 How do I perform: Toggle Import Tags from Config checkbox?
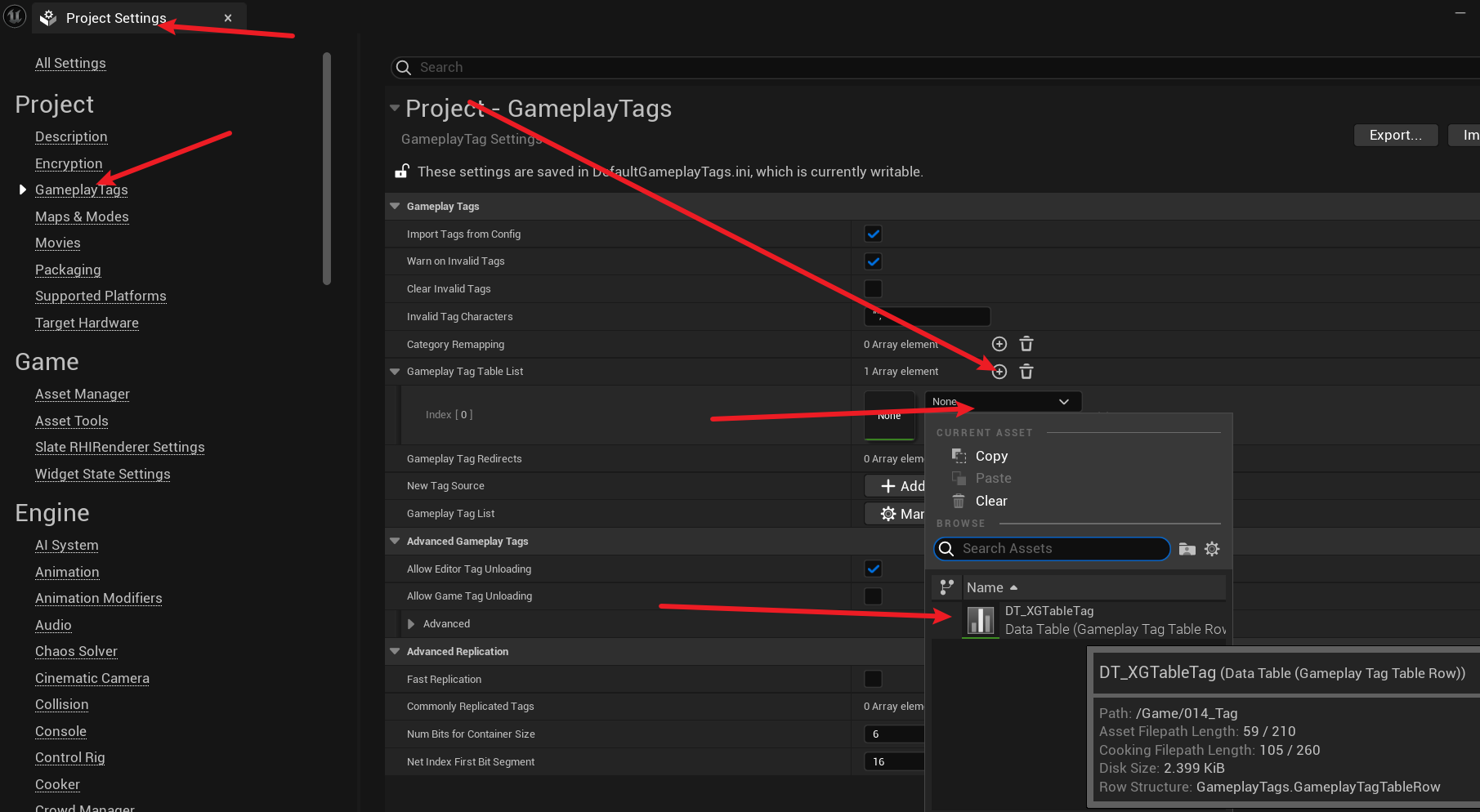tap(873, 234)
